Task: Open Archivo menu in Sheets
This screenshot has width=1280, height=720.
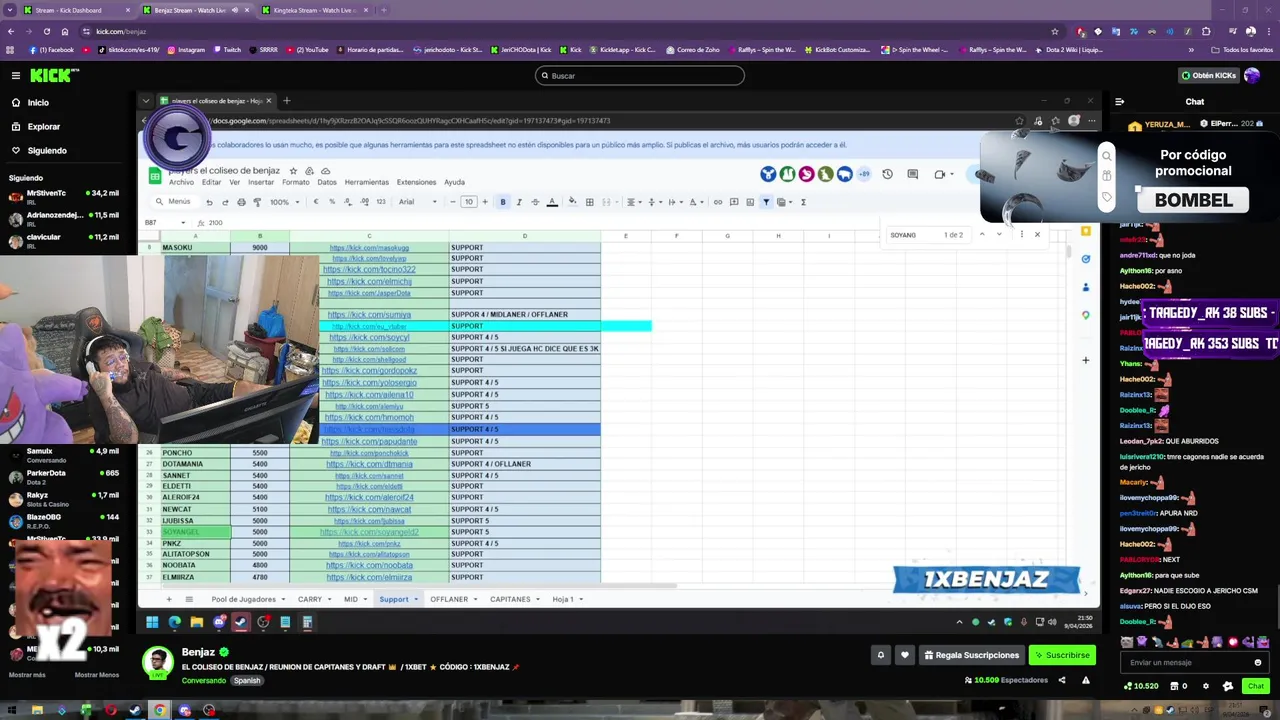Action: (181, 182)
